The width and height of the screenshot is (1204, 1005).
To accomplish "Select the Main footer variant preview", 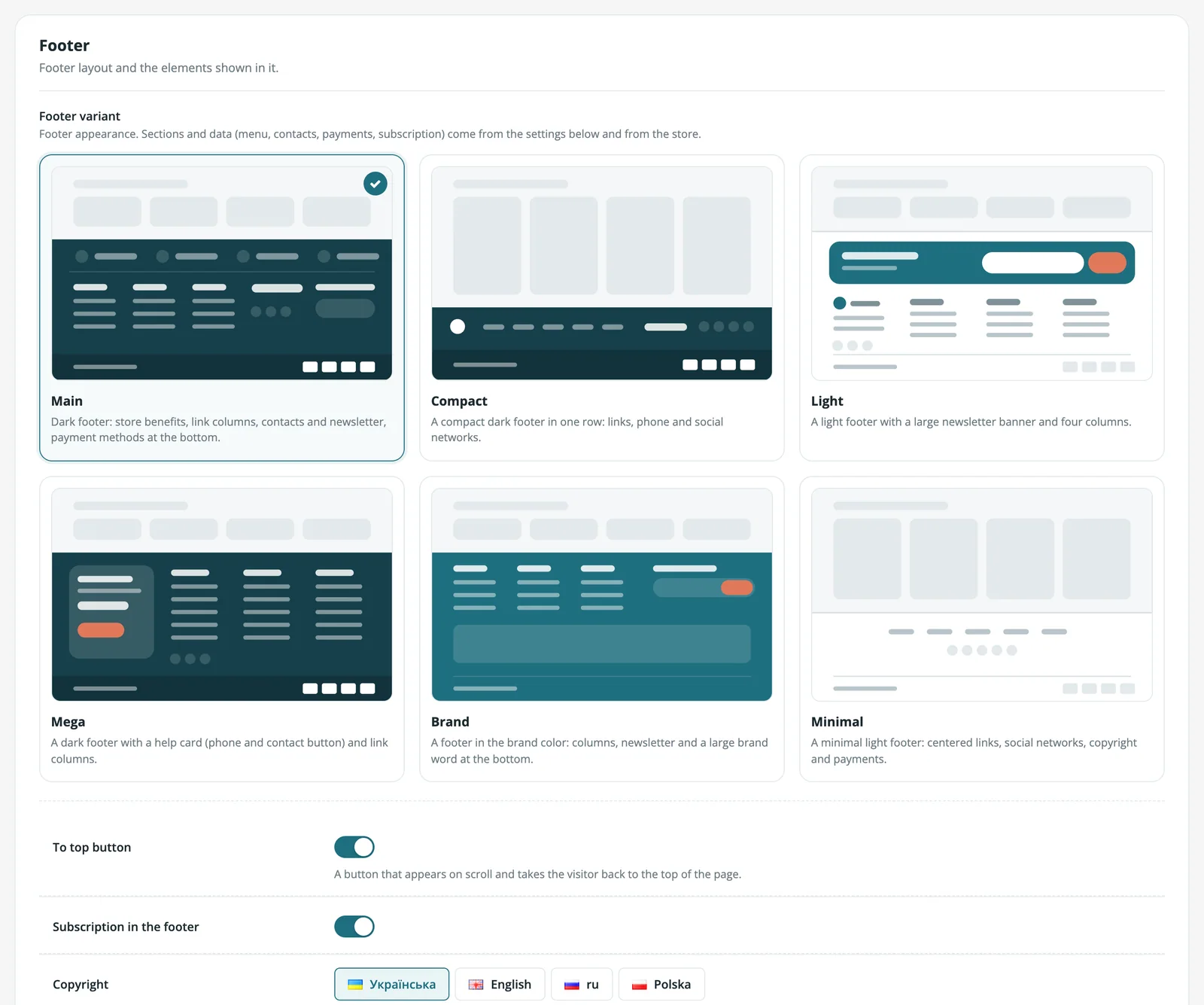I will 221,273.
